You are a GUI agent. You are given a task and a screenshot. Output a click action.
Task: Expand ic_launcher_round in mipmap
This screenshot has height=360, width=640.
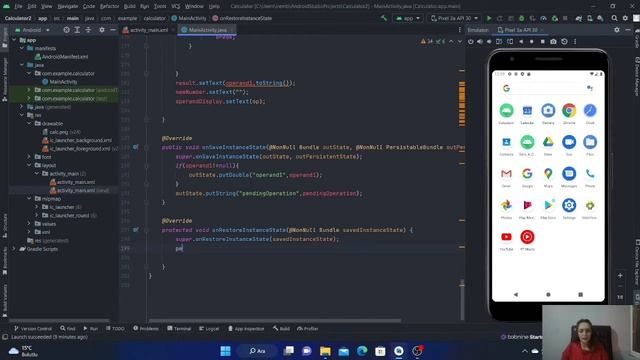coord(37,215)
